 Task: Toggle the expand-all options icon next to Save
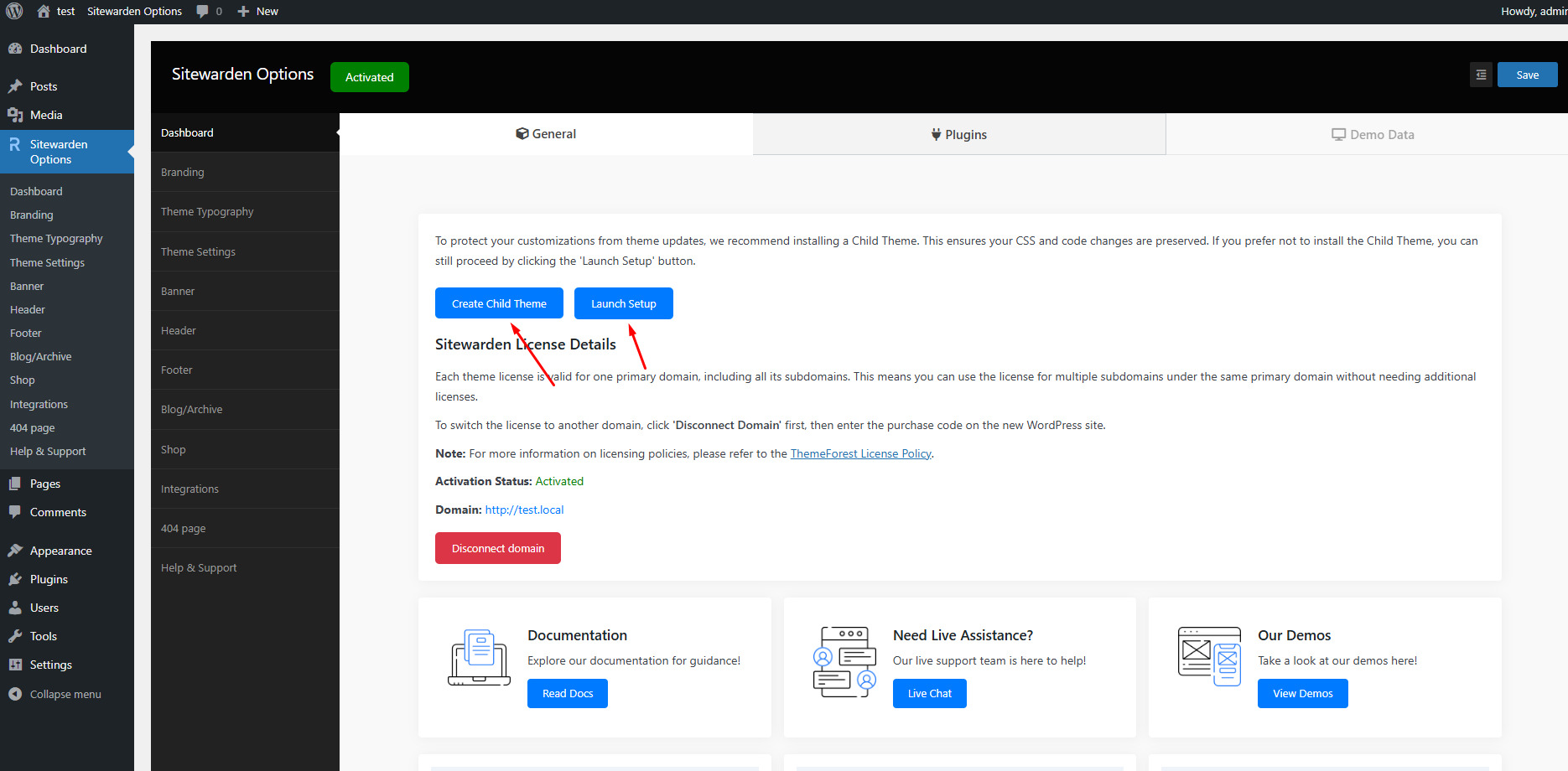click(1481, 75)
